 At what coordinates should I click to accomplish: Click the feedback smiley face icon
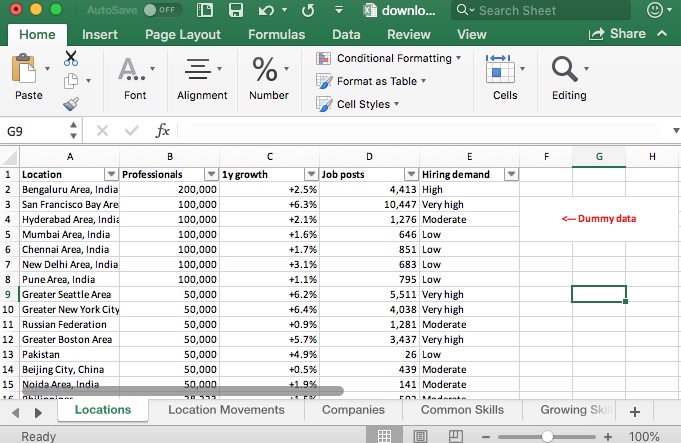(657, 11)
